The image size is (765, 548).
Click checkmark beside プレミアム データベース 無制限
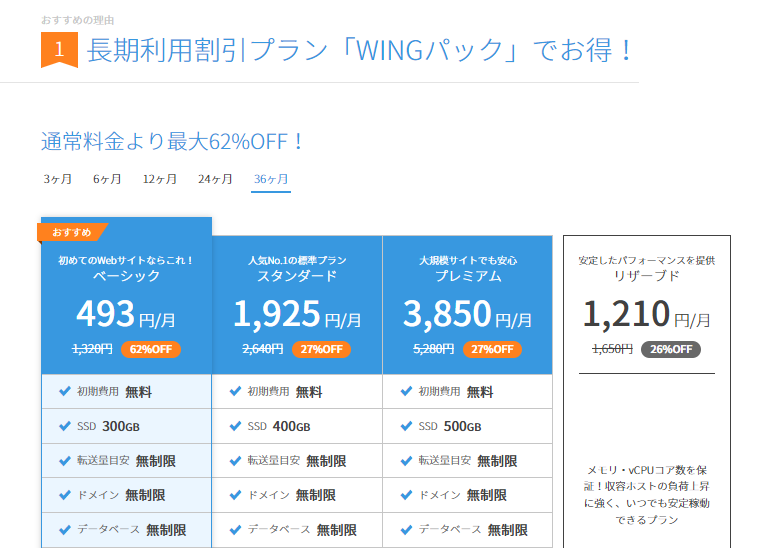tap(406, 529)
